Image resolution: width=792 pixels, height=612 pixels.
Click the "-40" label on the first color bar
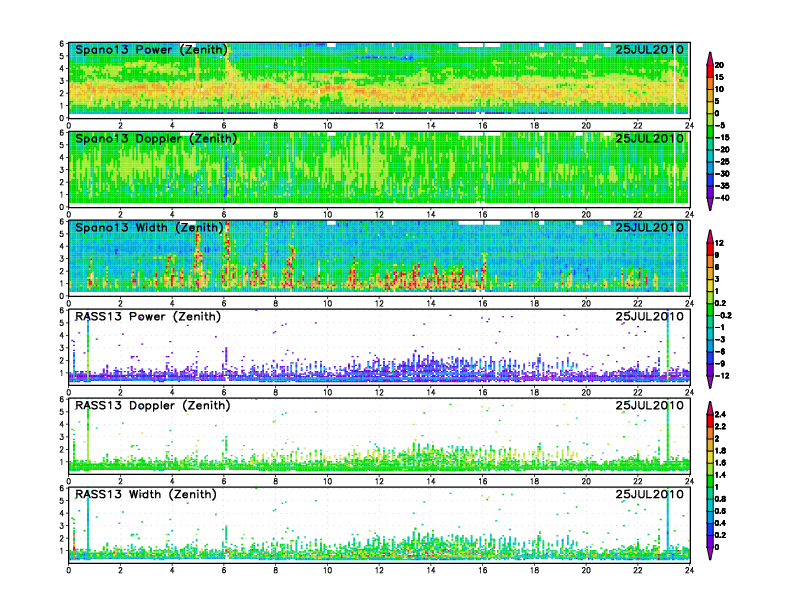pos(722,198)
